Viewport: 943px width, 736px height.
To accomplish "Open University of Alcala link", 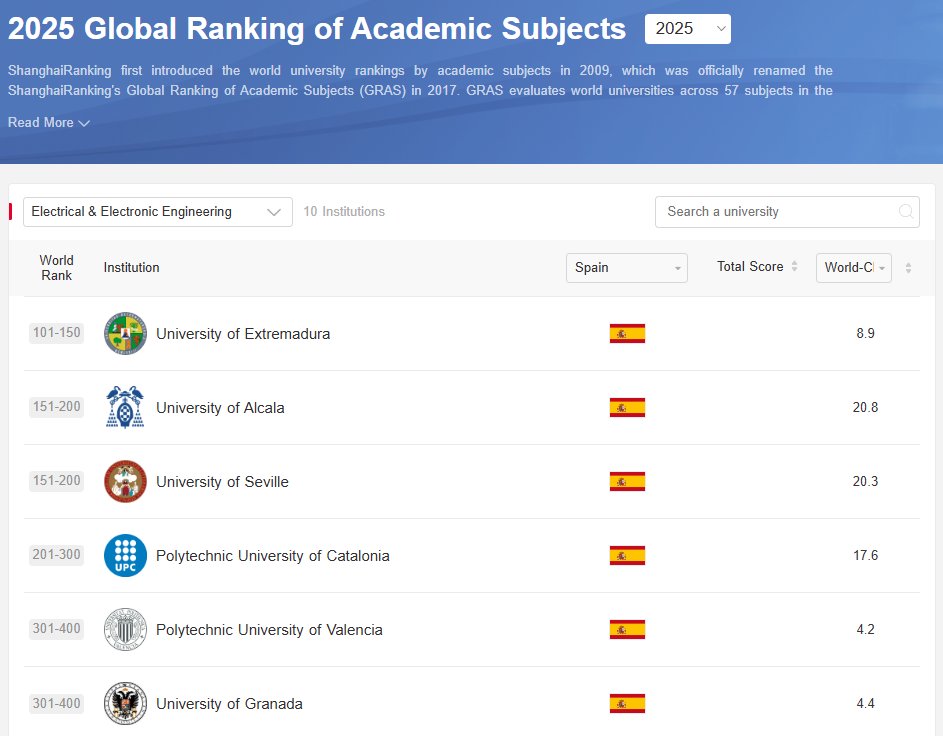I will click(220, 408).
